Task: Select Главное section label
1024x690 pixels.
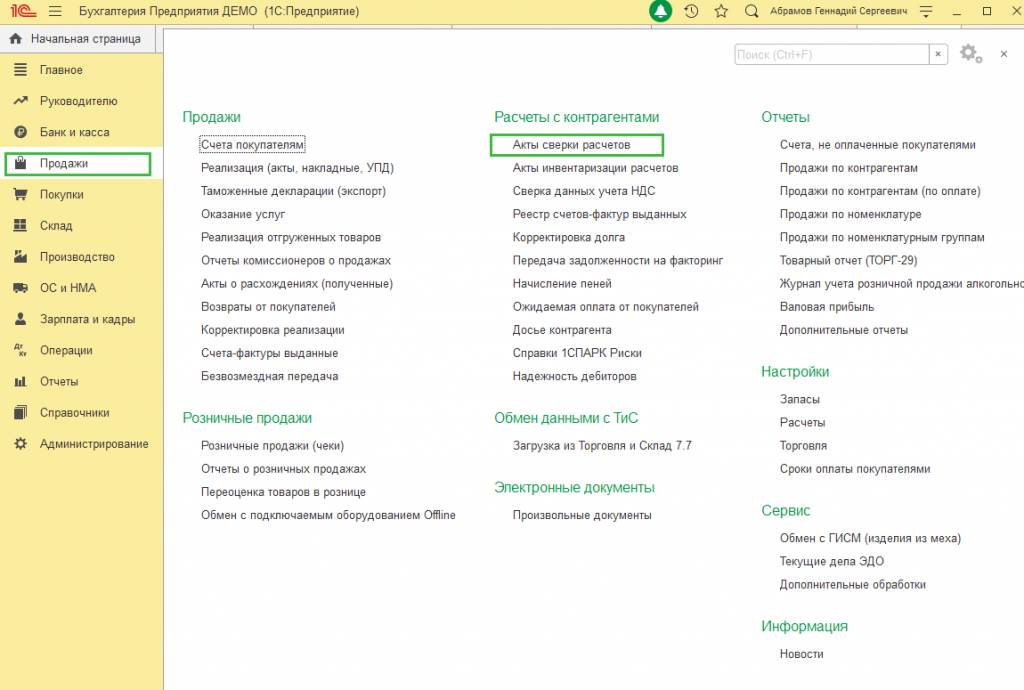Action: point(61,70)
